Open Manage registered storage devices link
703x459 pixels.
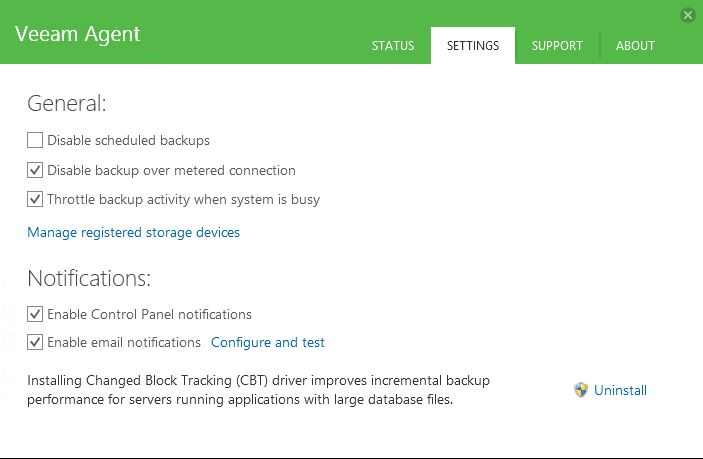[x=133, y=232]
